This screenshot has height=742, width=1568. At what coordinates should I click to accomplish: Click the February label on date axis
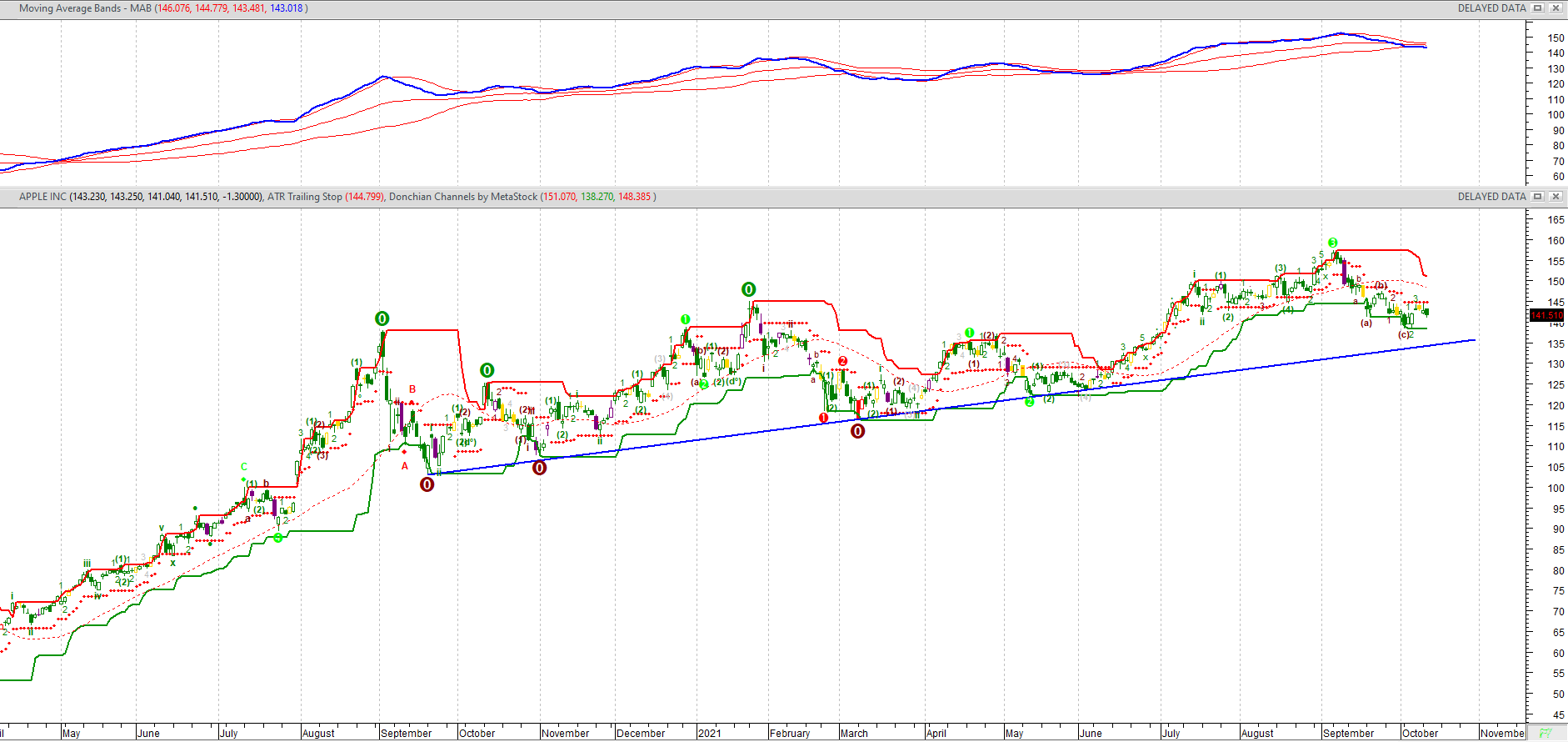(x=790, y=734)
